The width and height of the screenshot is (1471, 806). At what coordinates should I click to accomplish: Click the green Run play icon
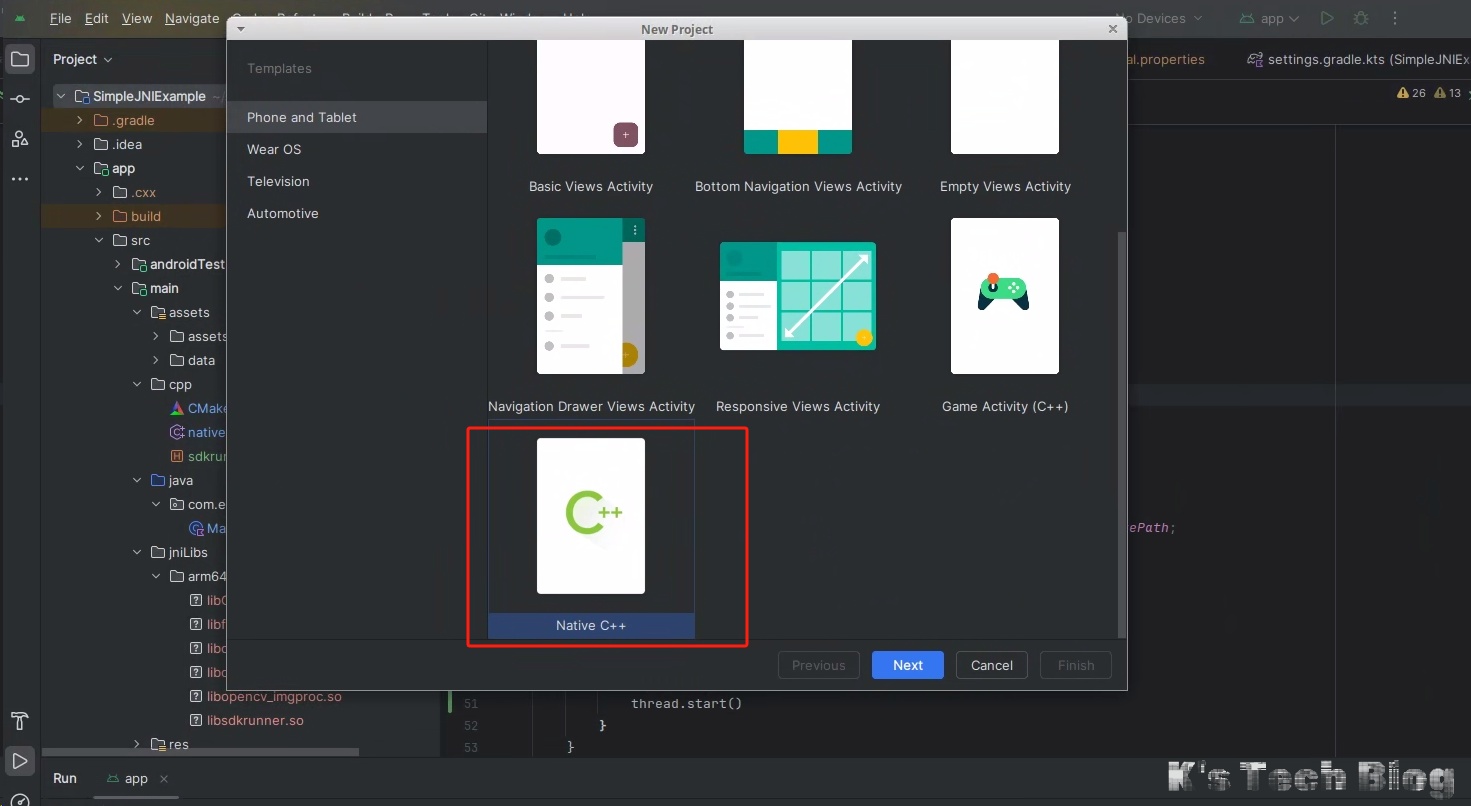pyautogui.click(x=1327, y=18)
